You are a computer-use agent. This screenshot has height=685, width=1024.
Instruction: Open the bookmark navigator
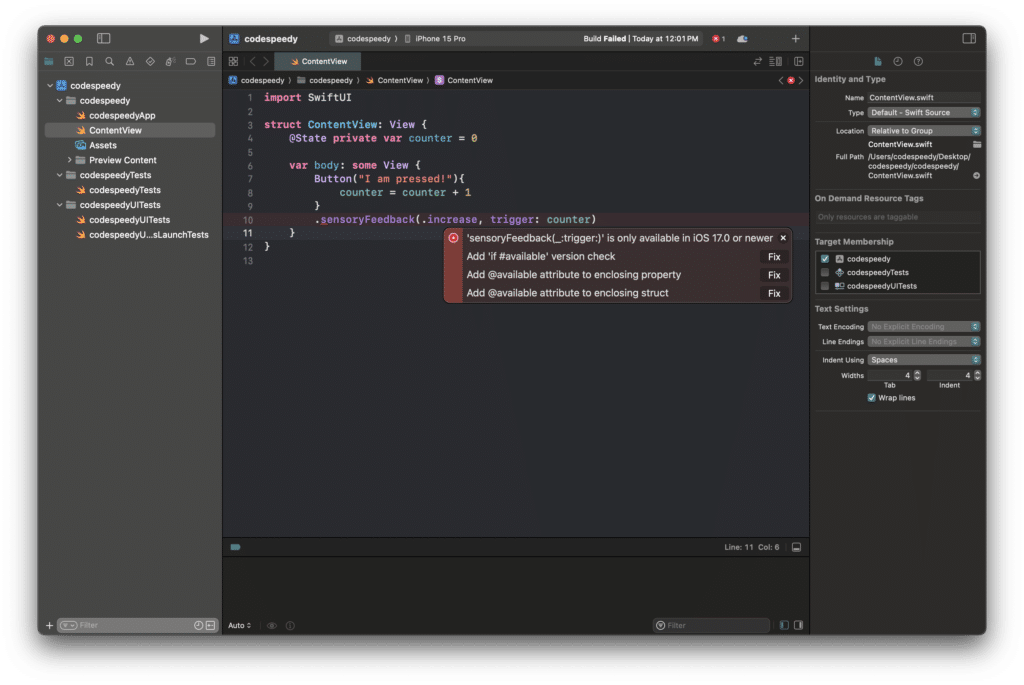89,61
